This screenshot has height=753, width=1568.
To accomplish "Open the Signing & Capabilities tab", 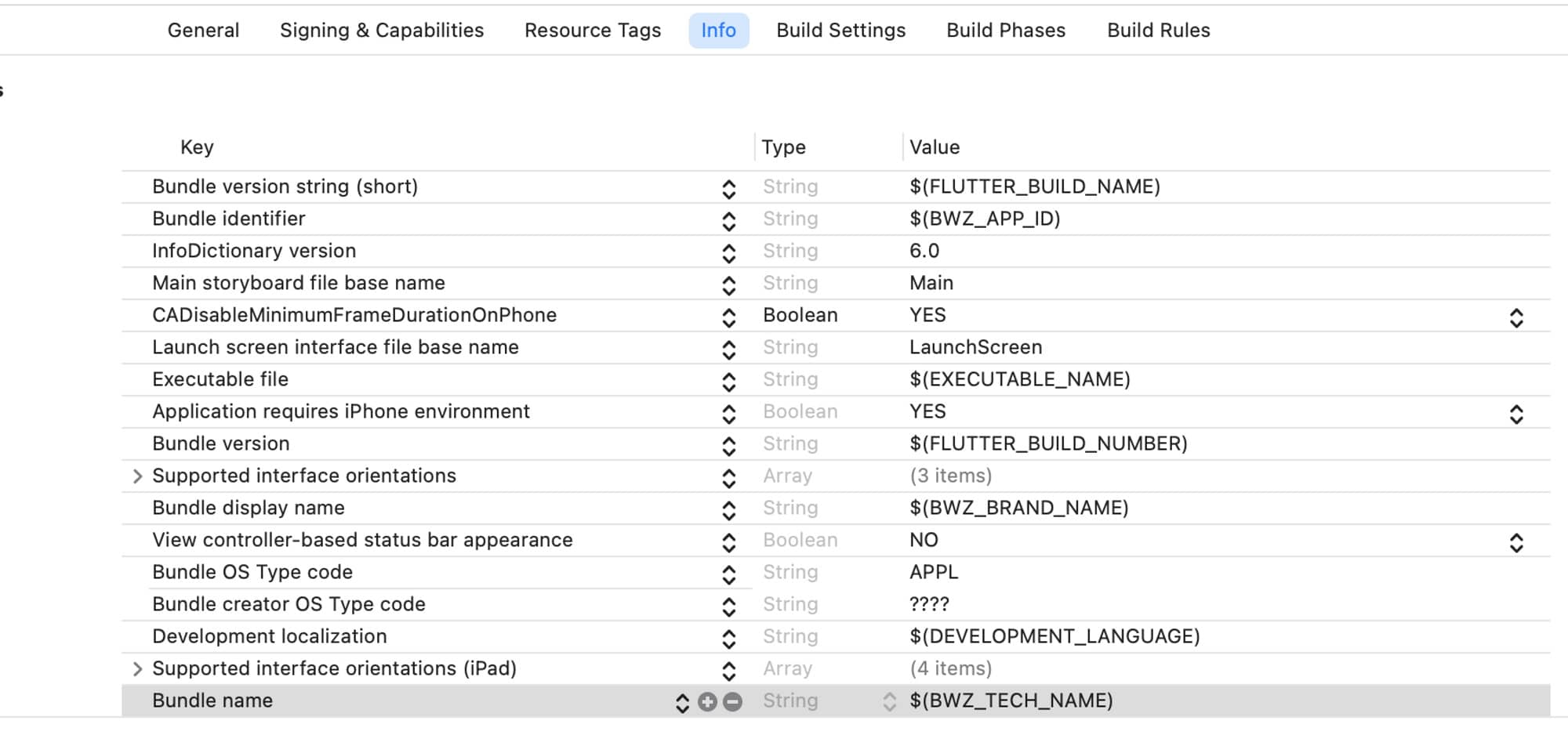I will click(382, 31).
